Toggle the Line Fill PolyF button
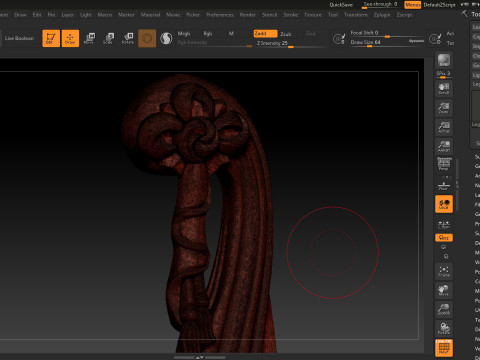 pyautogui.click(x=444, y=348)
